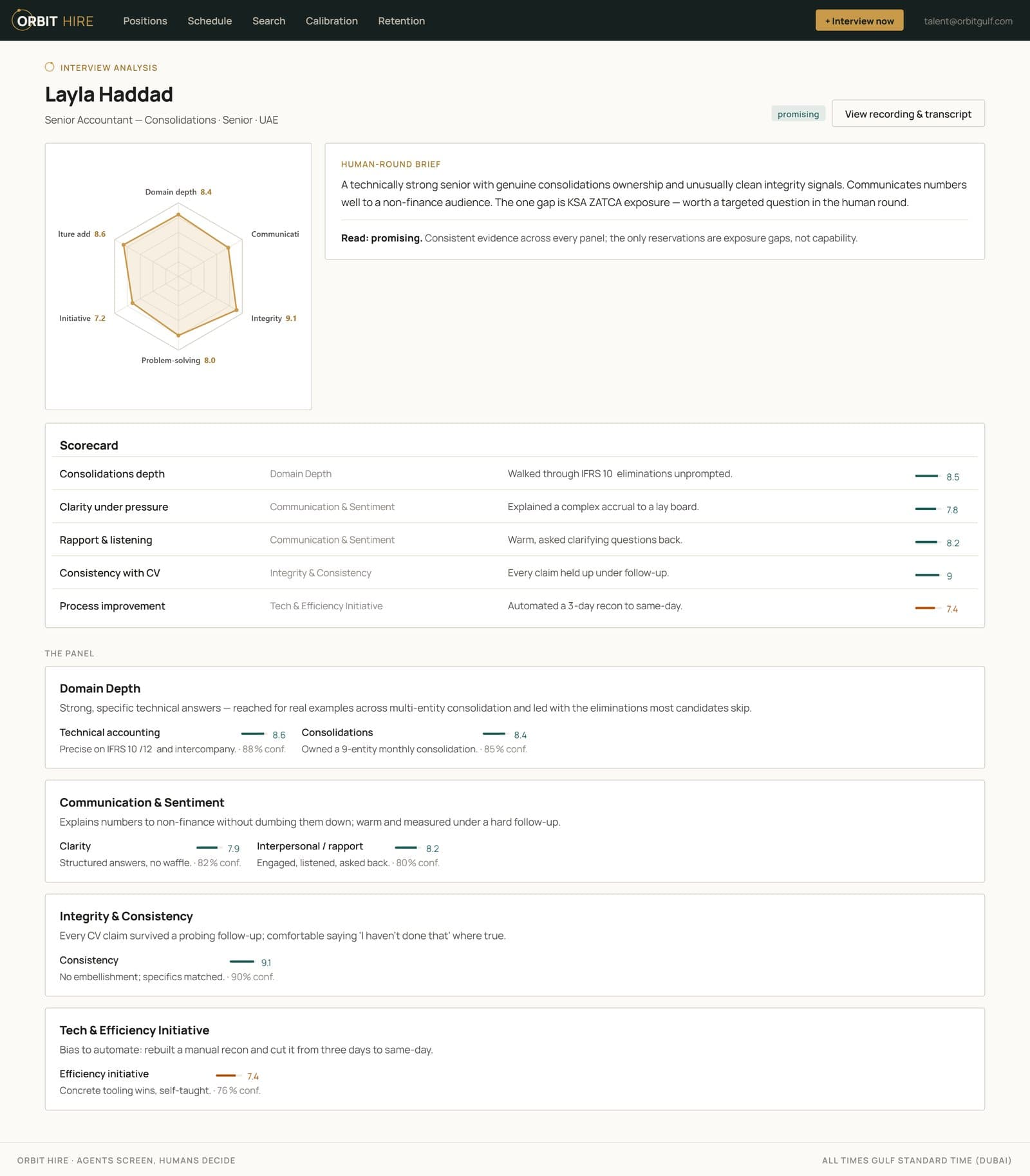Click the Orbit Hire logo

(53, 21)
